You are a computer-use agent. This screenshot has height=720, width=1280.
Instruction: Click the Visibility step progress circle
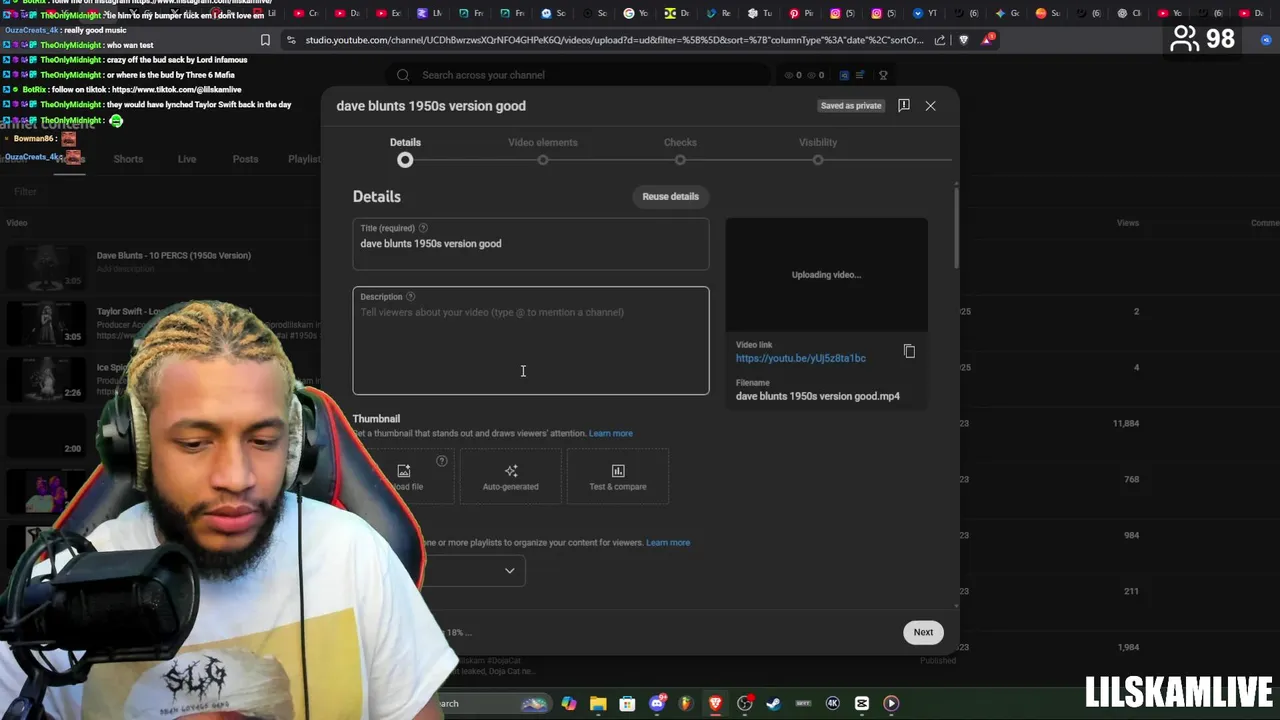818,160
